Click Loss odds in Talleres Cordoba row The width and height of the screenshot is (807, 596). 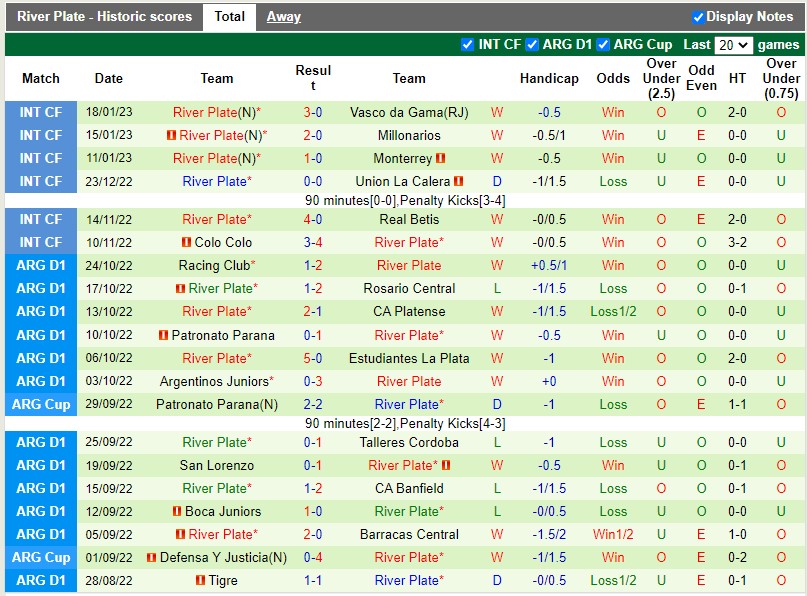[x=613, y=442]
